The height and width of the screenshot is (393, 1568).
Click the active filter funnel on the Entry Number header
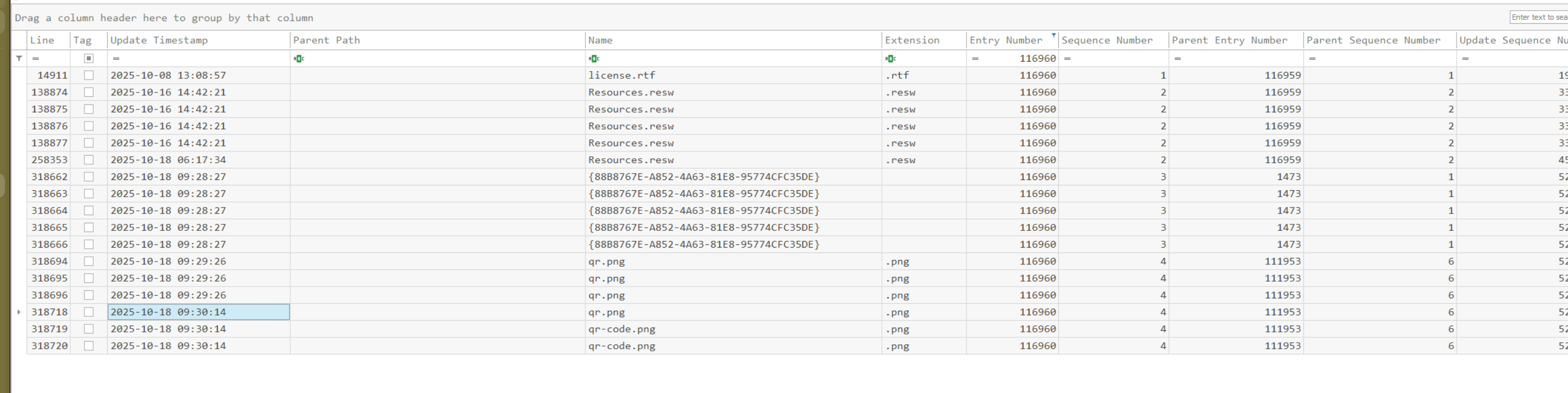point(1053,35)
